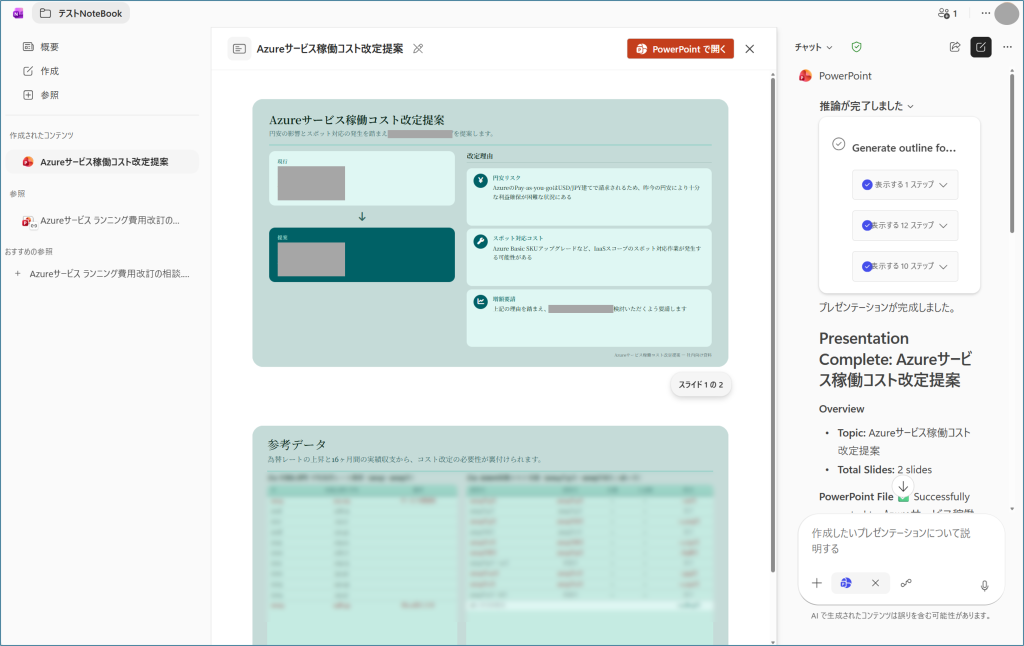Expand 表示する 12 ステップ
The height and width of the screenshot is (646, 1024).
point(904,225)
